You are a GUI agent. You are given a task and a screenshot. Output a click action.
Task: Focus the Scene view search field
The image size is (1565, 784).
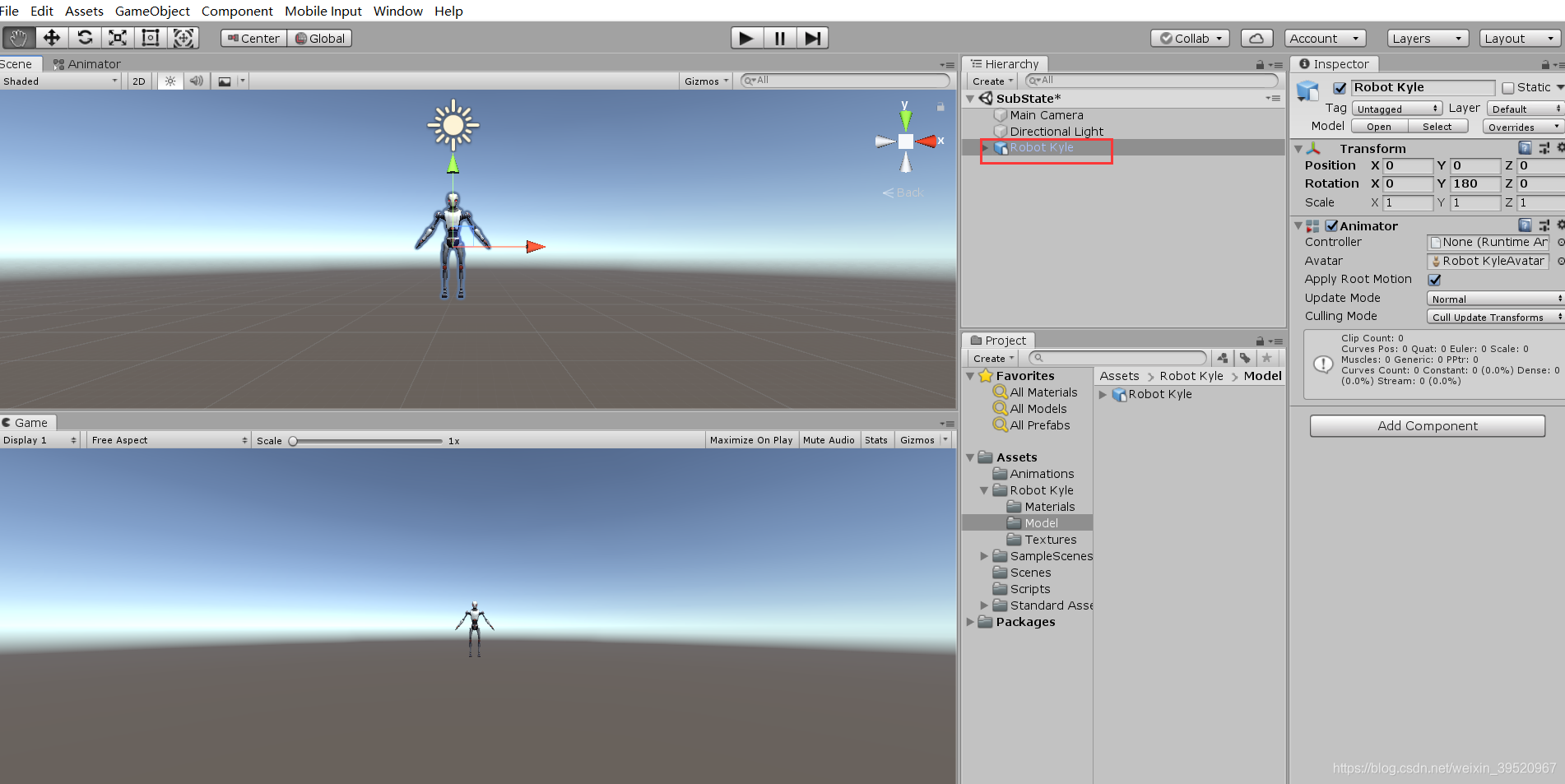pos(845,81)
